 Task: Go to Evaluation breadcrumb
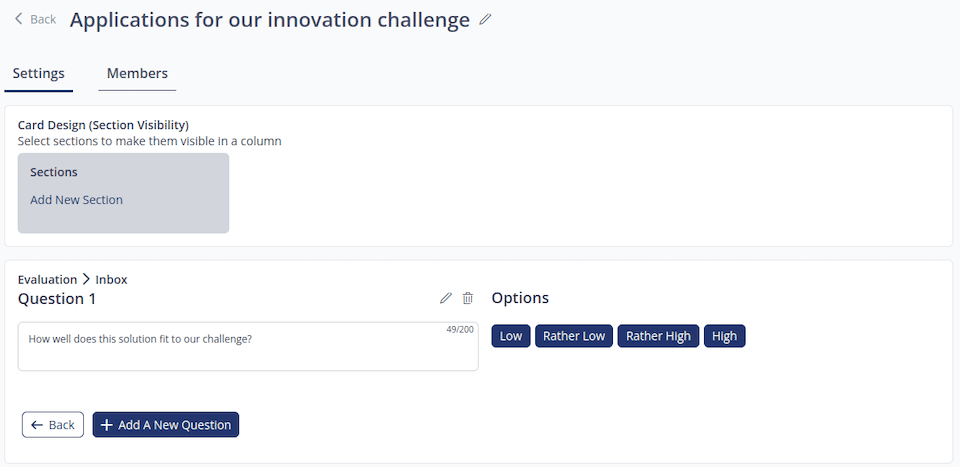tap(47, 280)
